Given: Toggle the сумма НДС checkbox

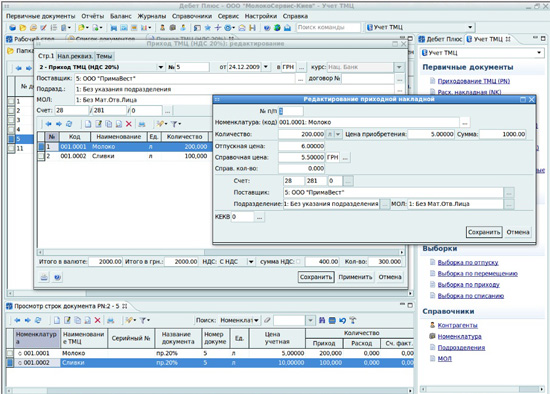Looking at the screenshot, I should [298, 261].
